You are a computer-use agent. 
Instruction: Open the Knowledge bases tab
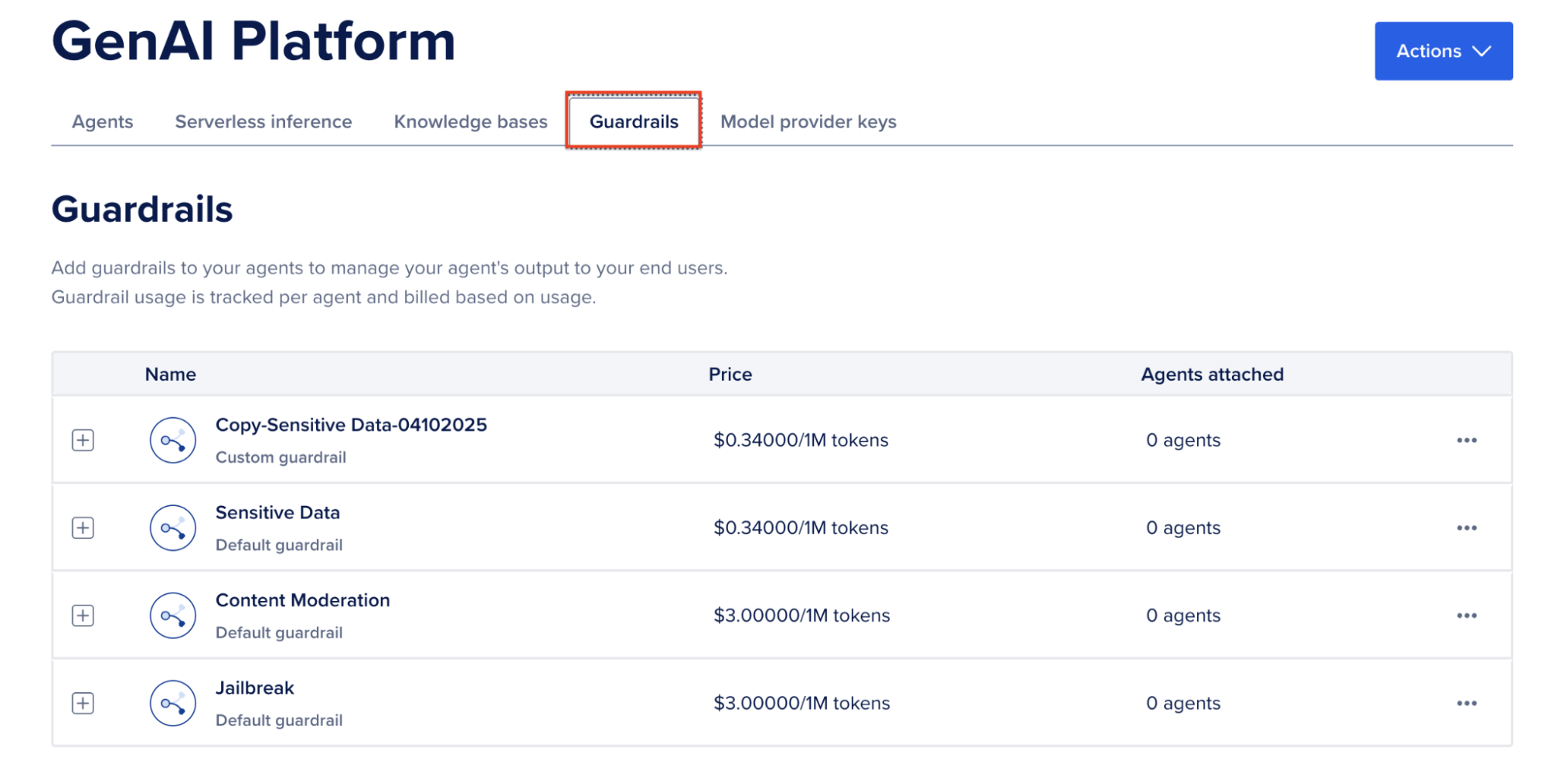pos(470,121)
